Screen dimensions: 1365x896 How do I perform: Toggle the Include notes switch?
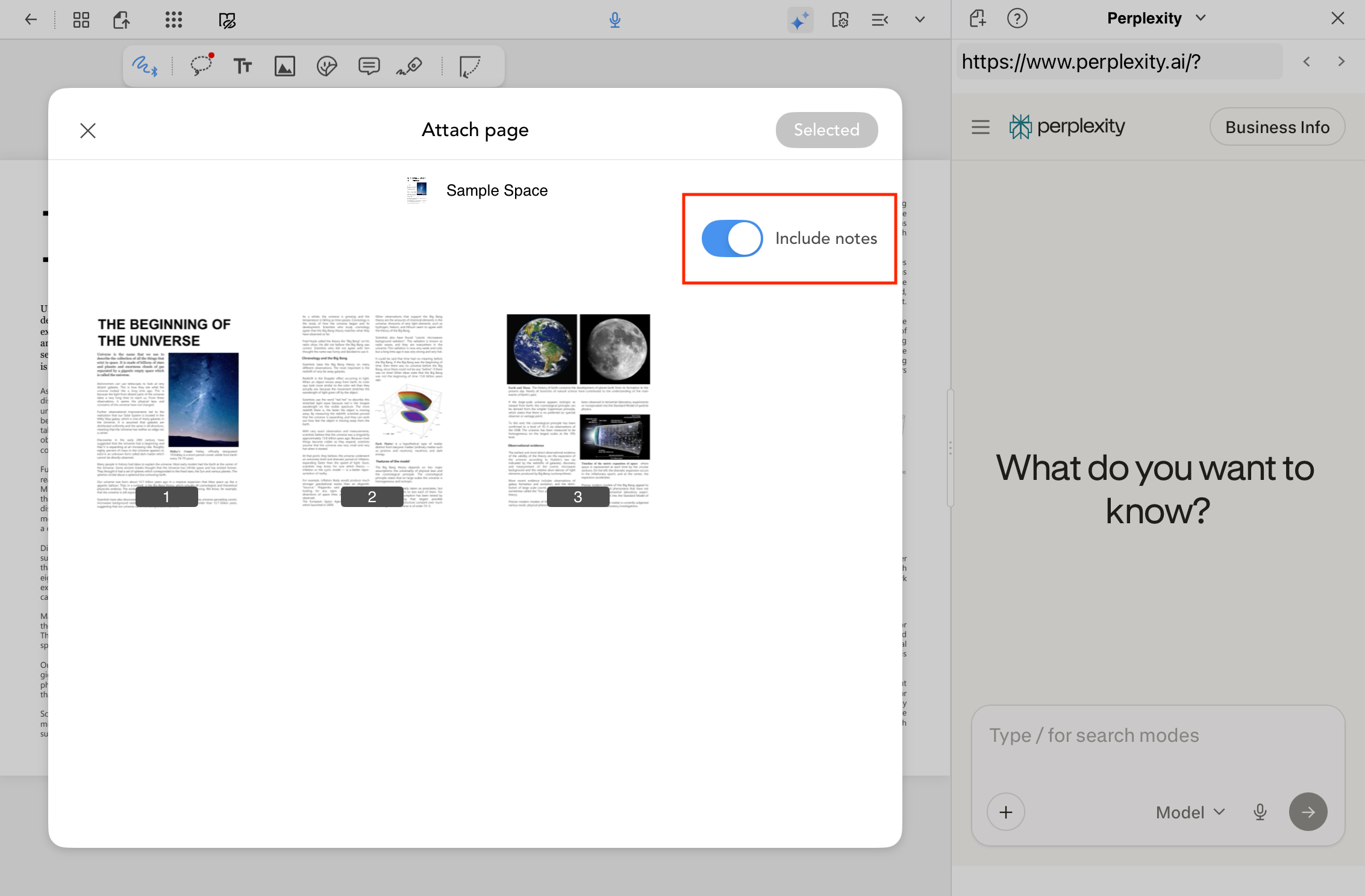732,238
